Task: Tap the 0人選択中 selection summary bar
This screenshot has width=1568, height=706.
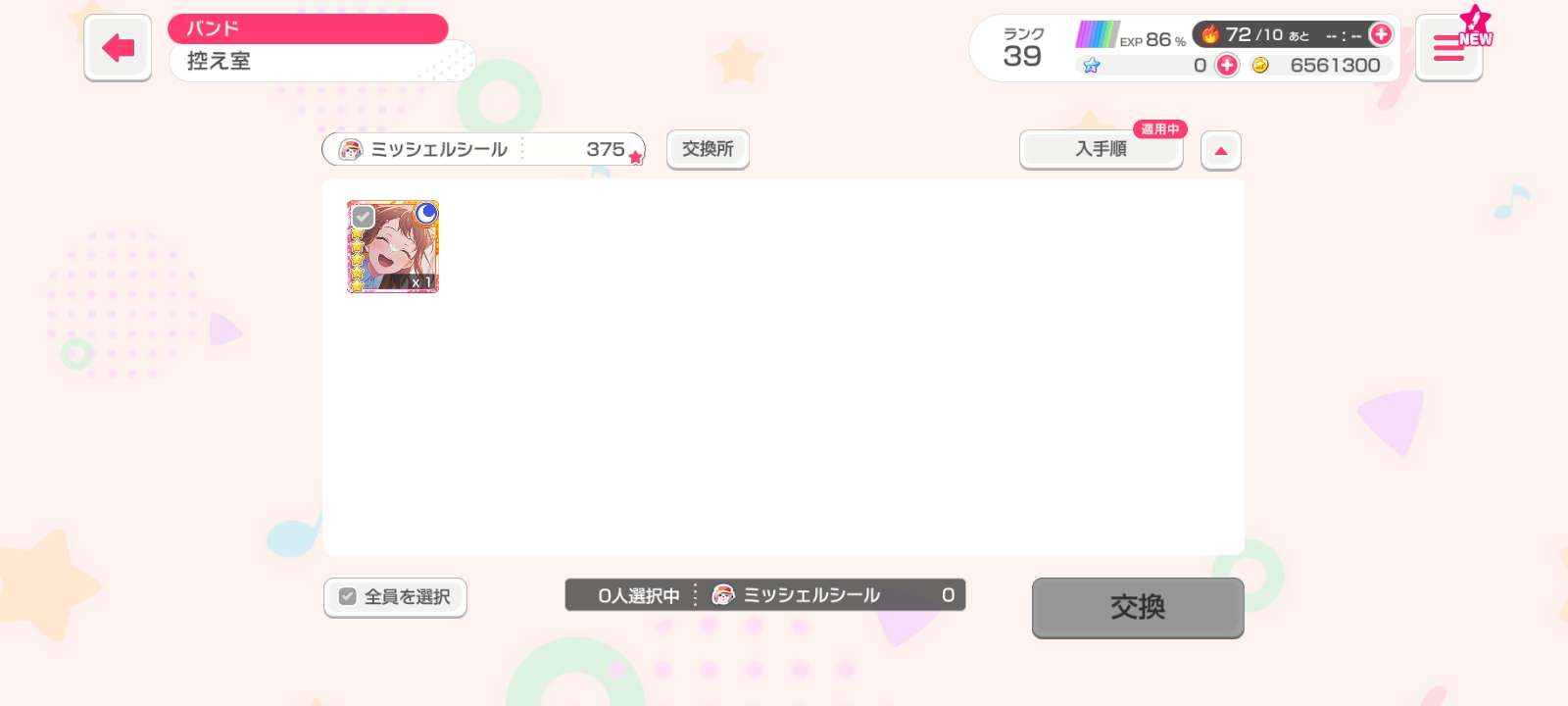Action: tap(765, 595)
